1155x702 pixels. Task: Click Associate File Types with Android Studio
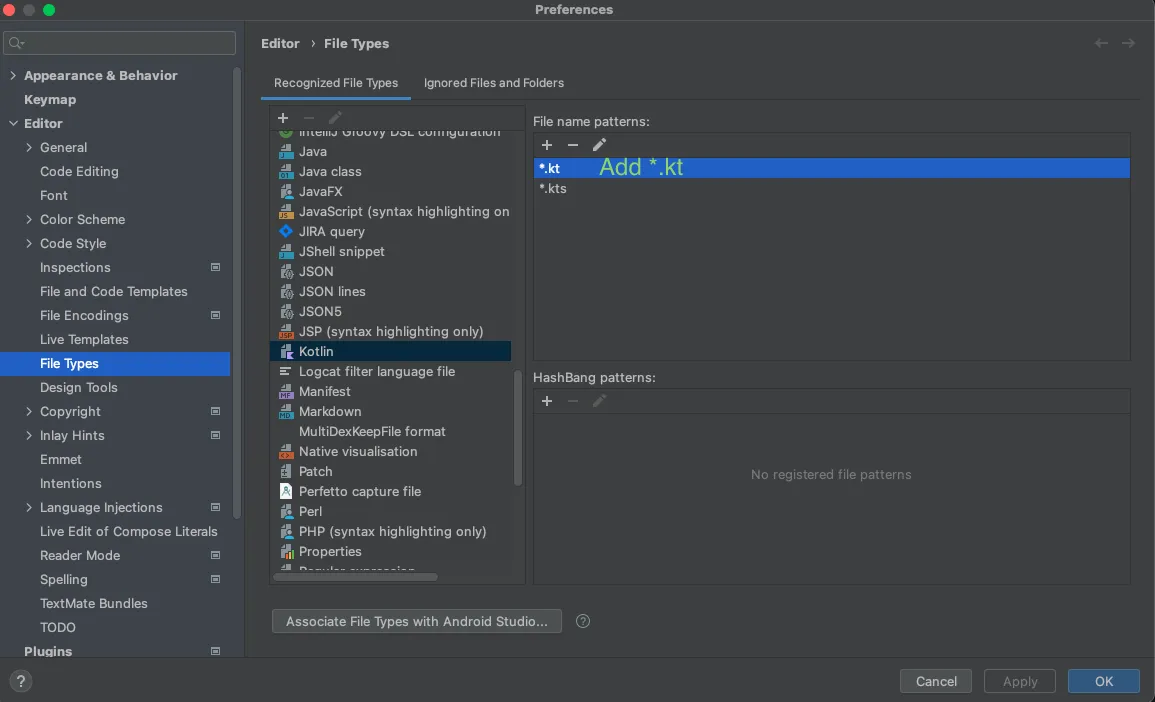point(416,621)
